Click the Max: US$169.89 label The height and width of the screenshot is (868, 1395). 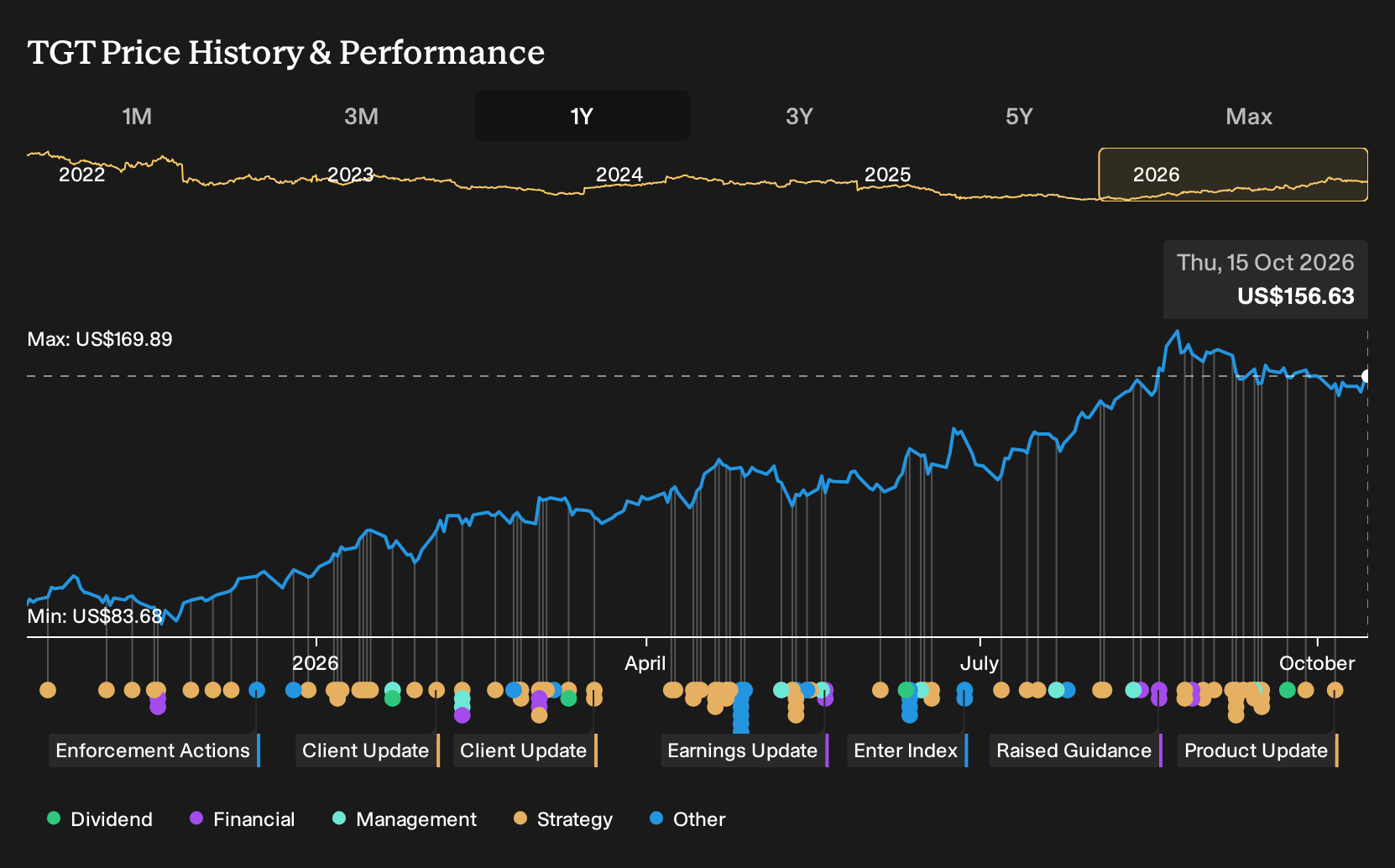[100, 339]
